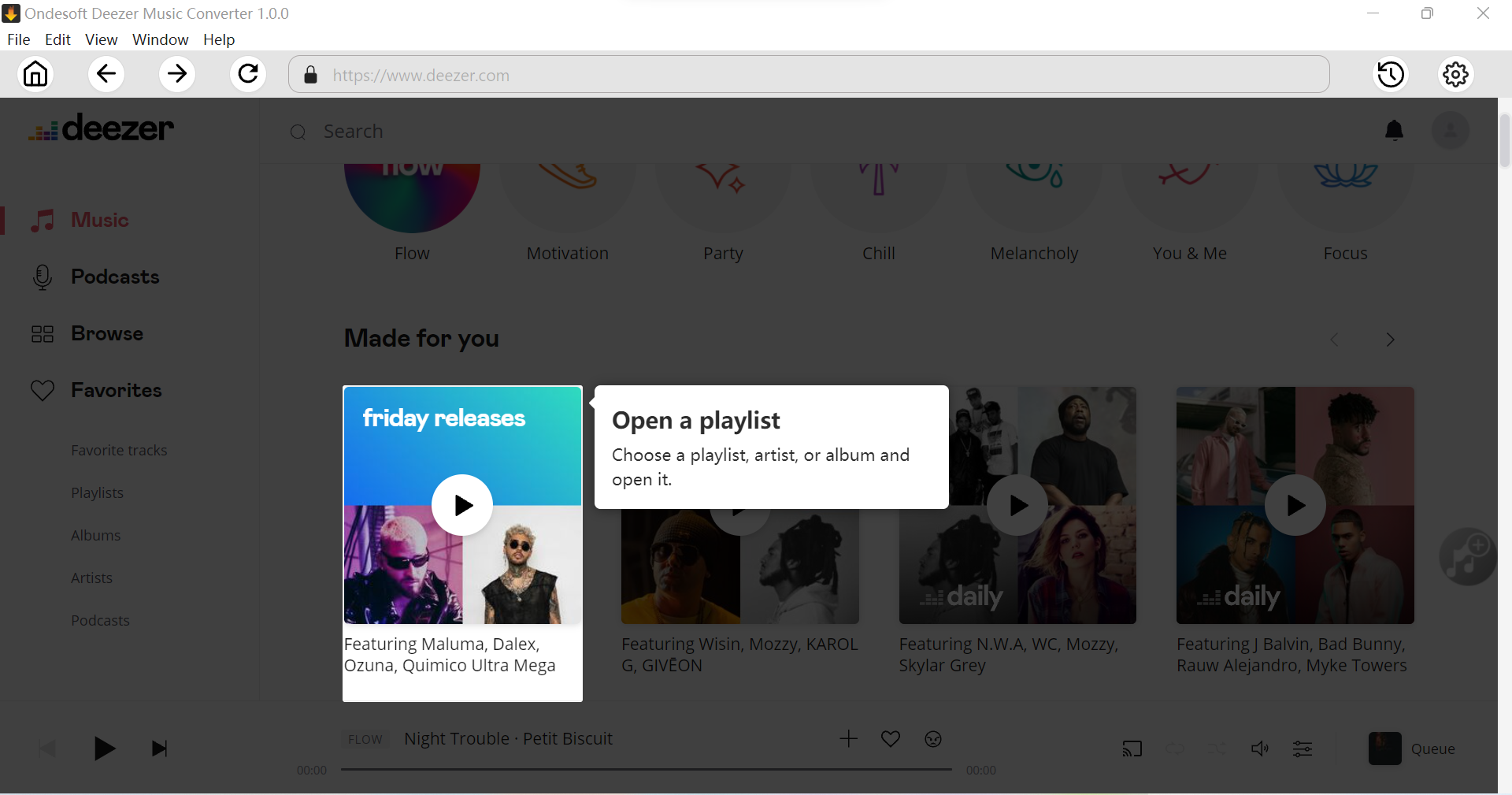Select the You & Me mood
Image resolution: width=1512 pixels, height=795 pixels.
point(1189,197)
